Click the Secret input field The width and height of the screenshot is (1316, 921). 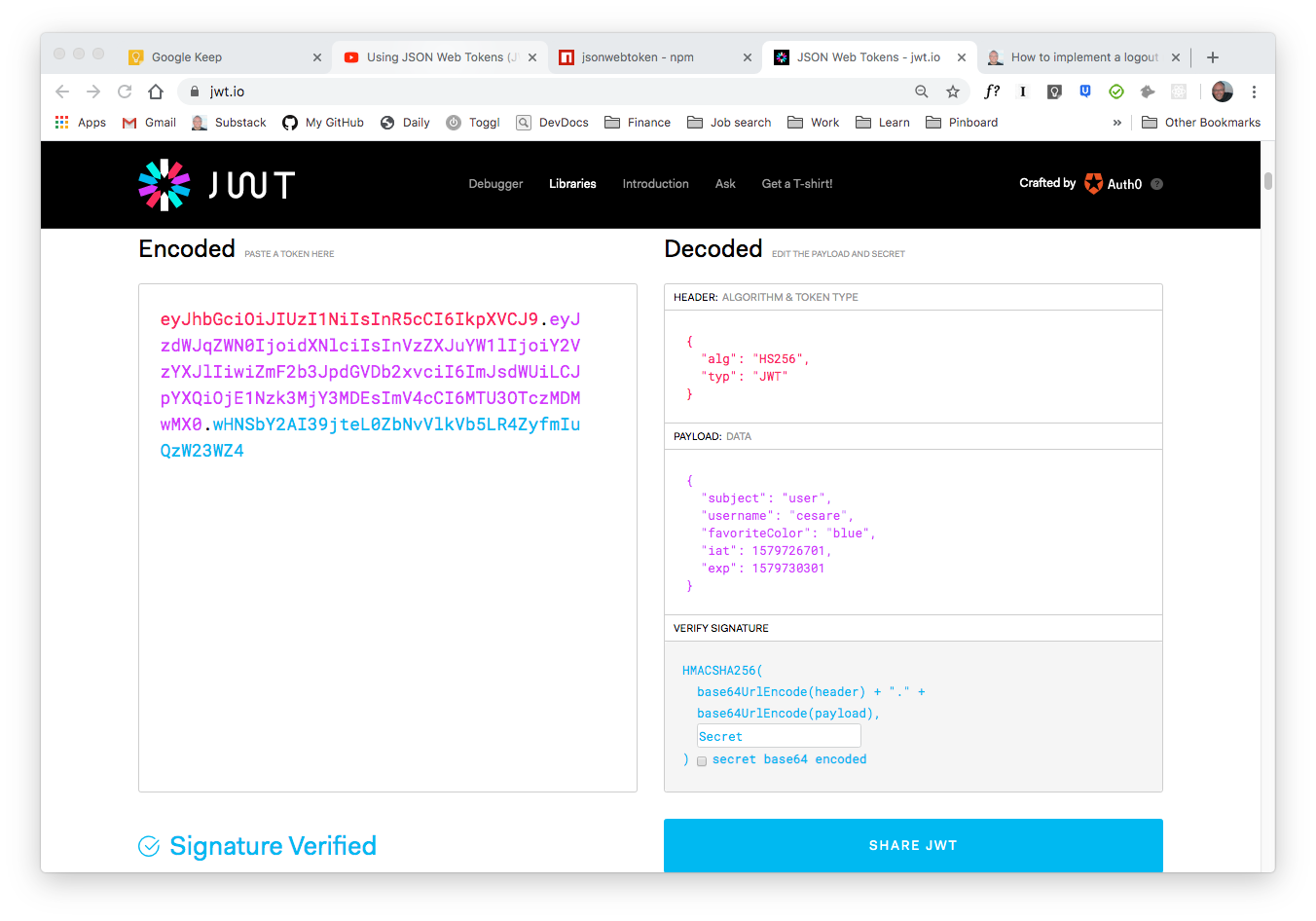click(x=779, y=736)
